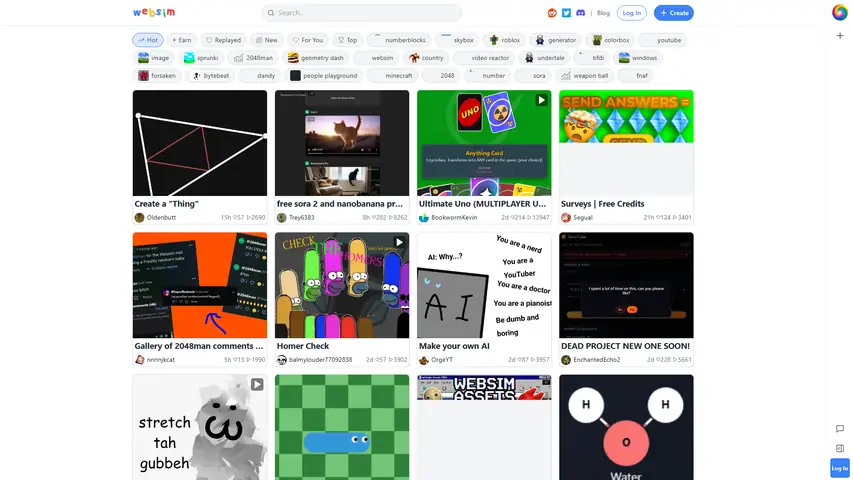
Task: Choose the dandy tag chip
Action: [x=260, y=76]
